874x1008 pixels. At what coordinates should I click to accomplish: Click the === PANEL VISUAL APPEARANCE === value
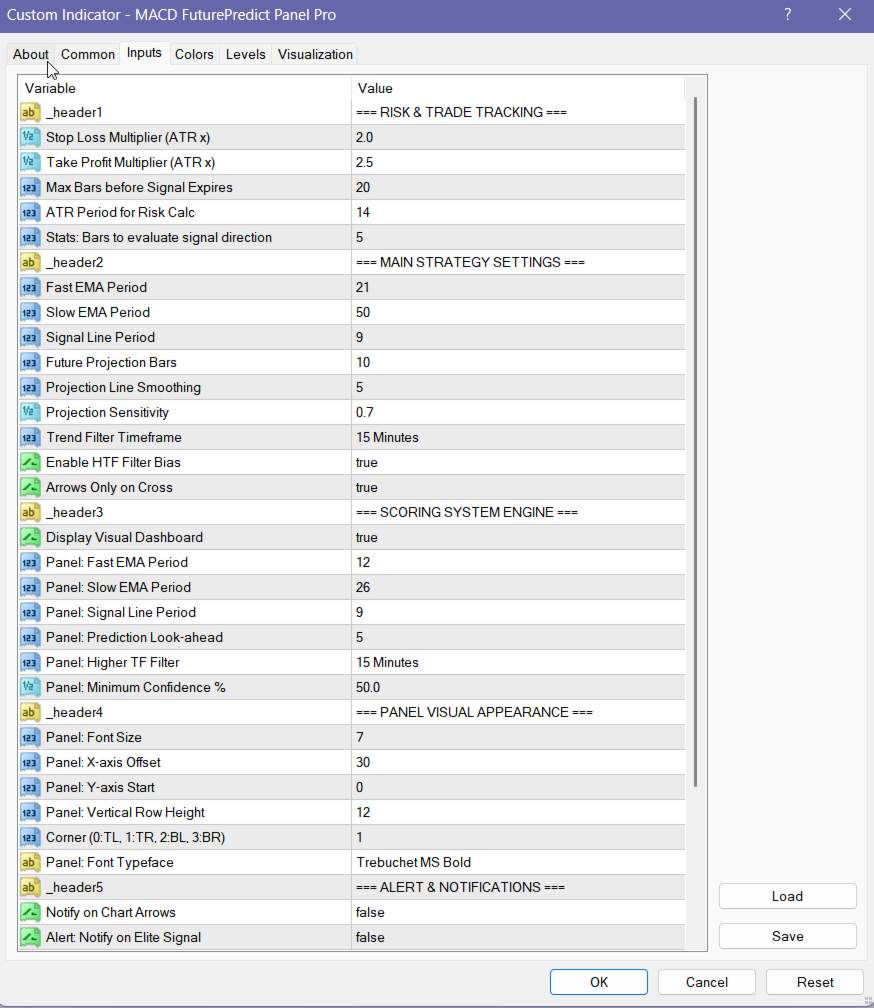click(474, 712)
